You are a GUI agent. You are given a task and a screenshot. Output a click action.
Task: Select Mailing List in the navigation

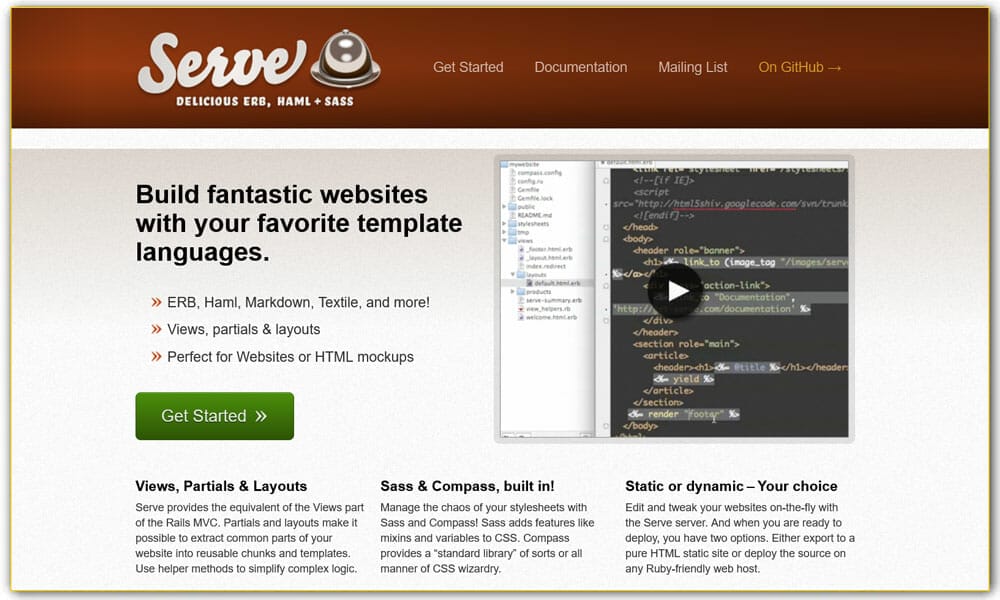pyautogui.click(x=693, y=67)
